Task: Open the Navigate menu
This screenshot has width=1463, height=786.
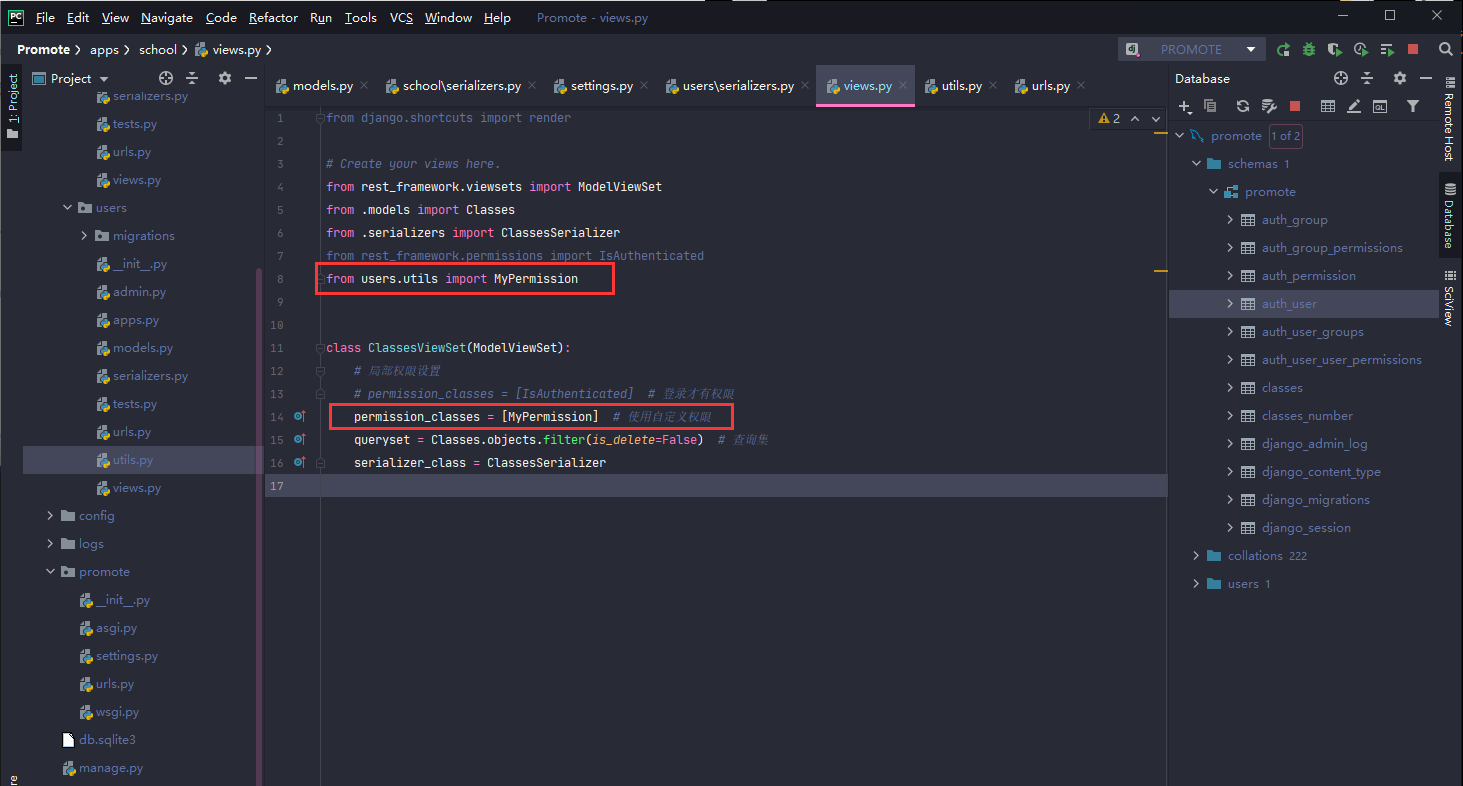Action: (167, 17)
